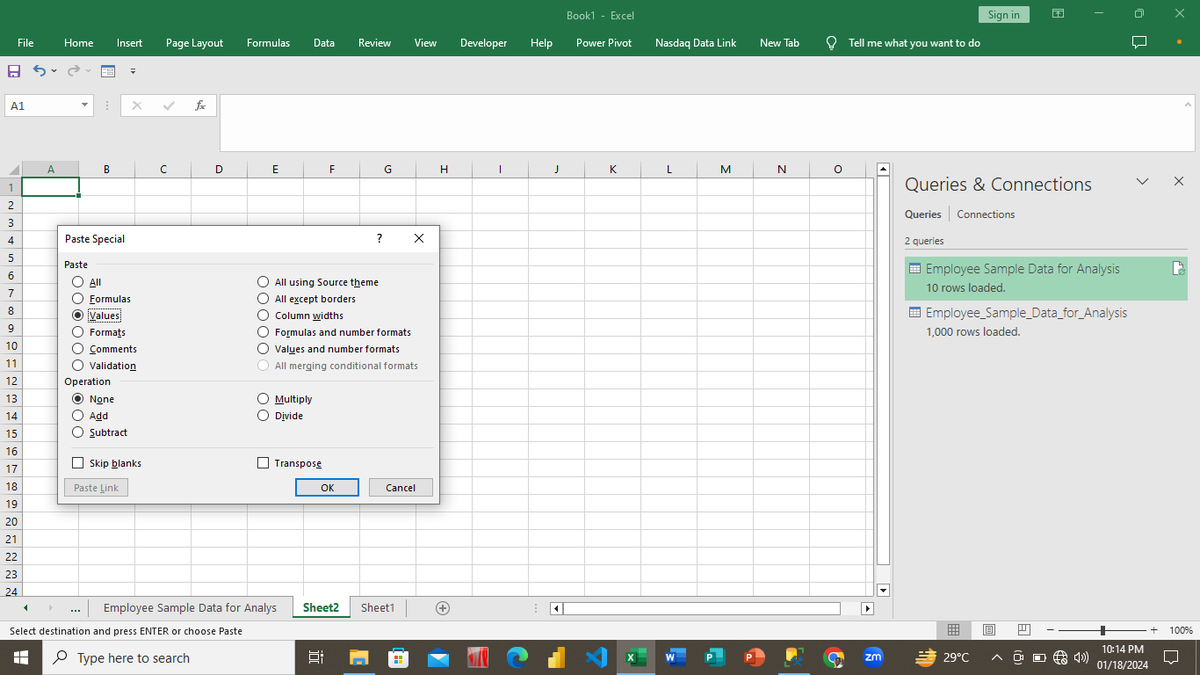Open Queries & Connections pane options chevron
This screenshot has height=675, width=1200.
coord(1143,182)
